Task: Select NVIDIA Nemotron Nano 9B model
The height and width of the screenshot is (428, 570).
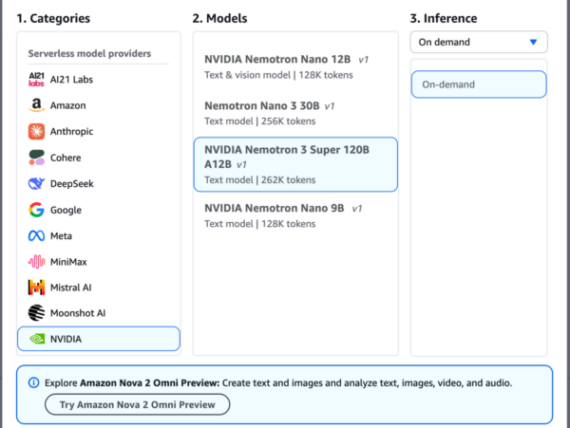Action: pos(295,216)
